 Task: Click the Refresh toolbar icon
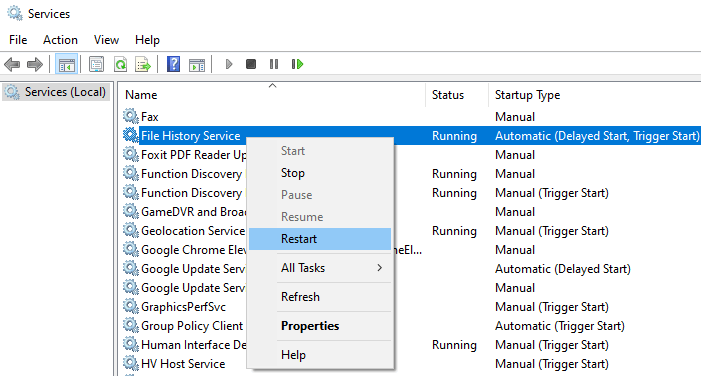[x=120, y=64]
